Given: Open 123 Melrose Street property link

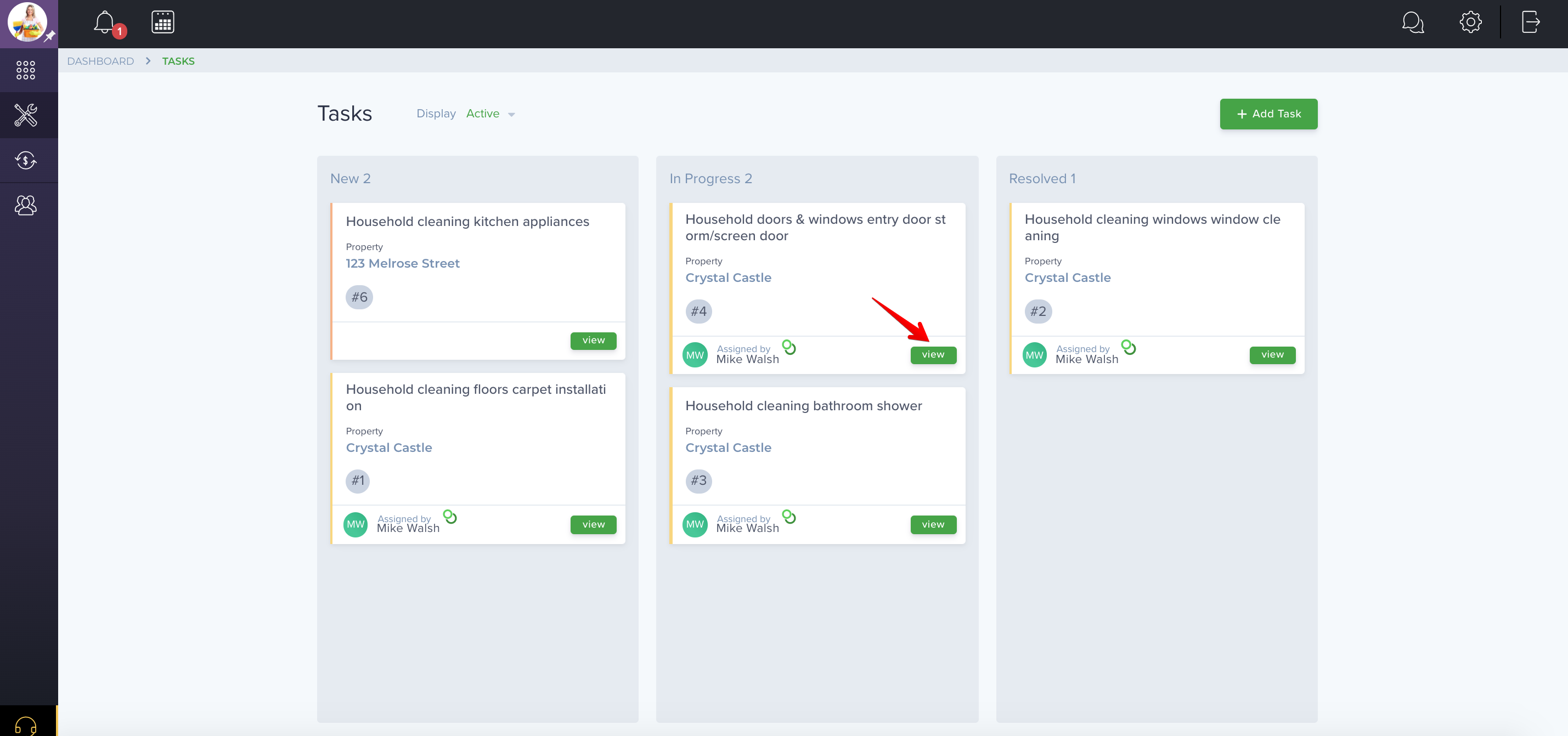Looking at the screenshot, I should (x=402, y=263).
